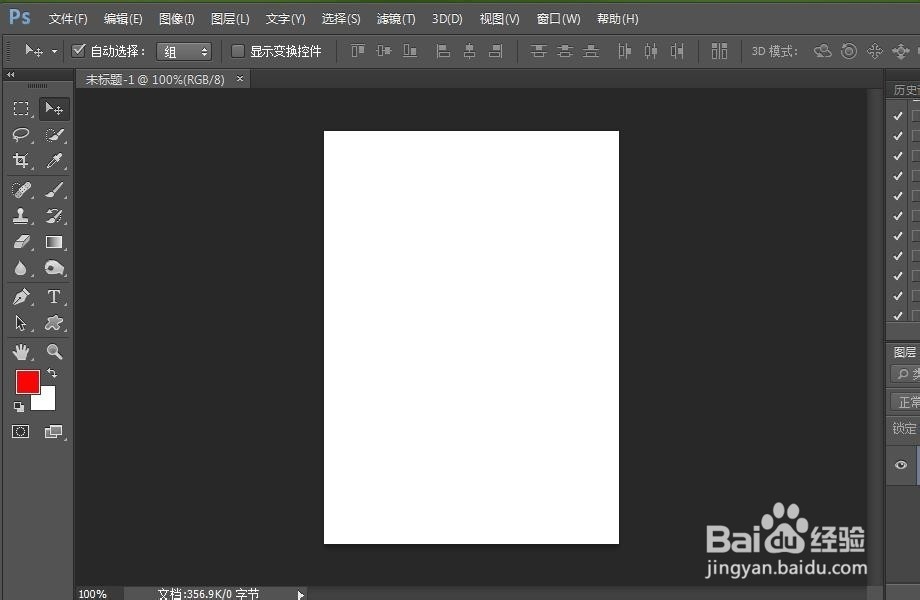The height and width of the screenshot is (600, 920).
Task: Close the 未标题-1 document tab
Action: point(239,78)
